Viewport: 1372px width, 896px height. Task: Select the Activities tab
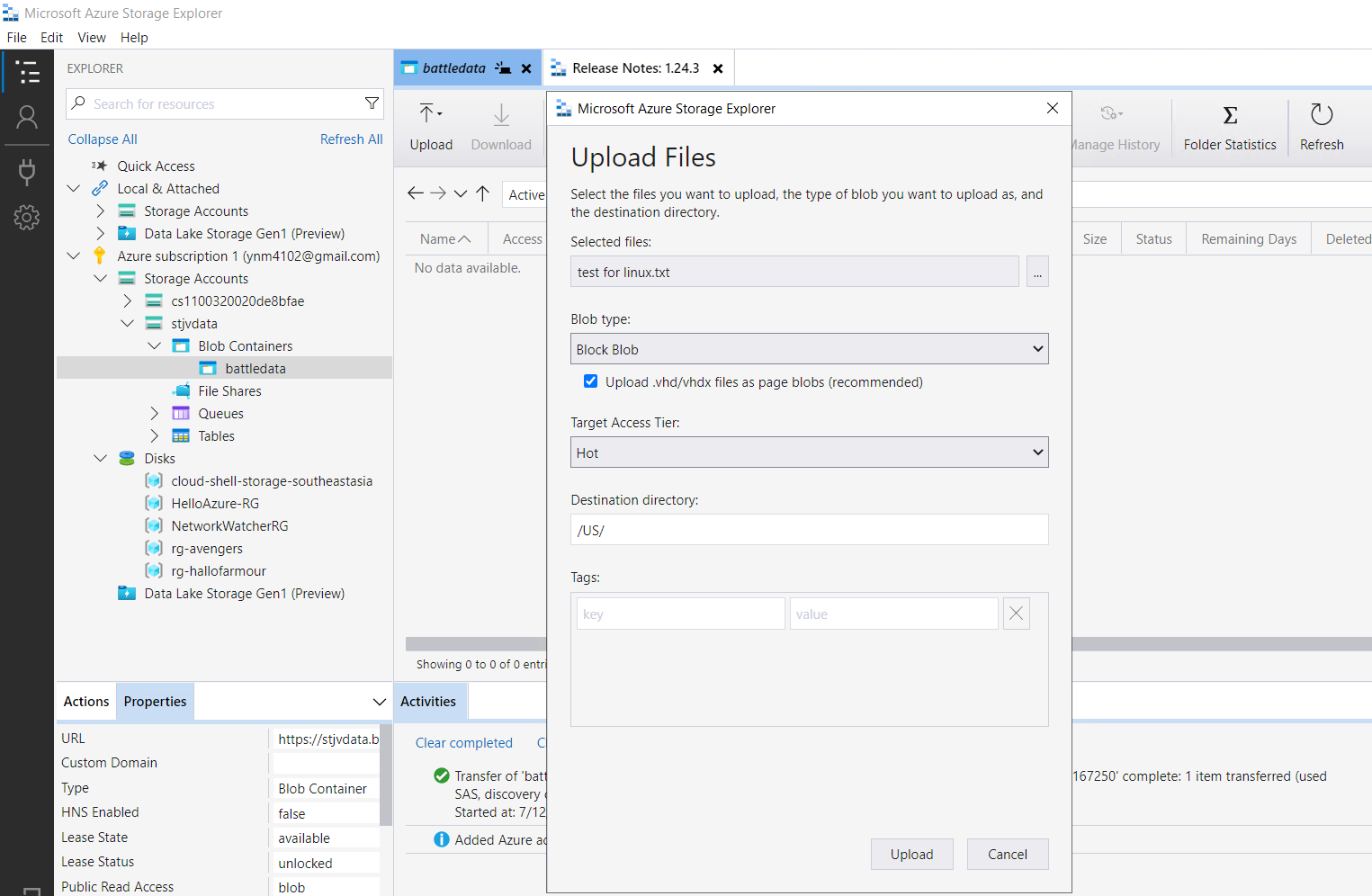tap(428, 702)
